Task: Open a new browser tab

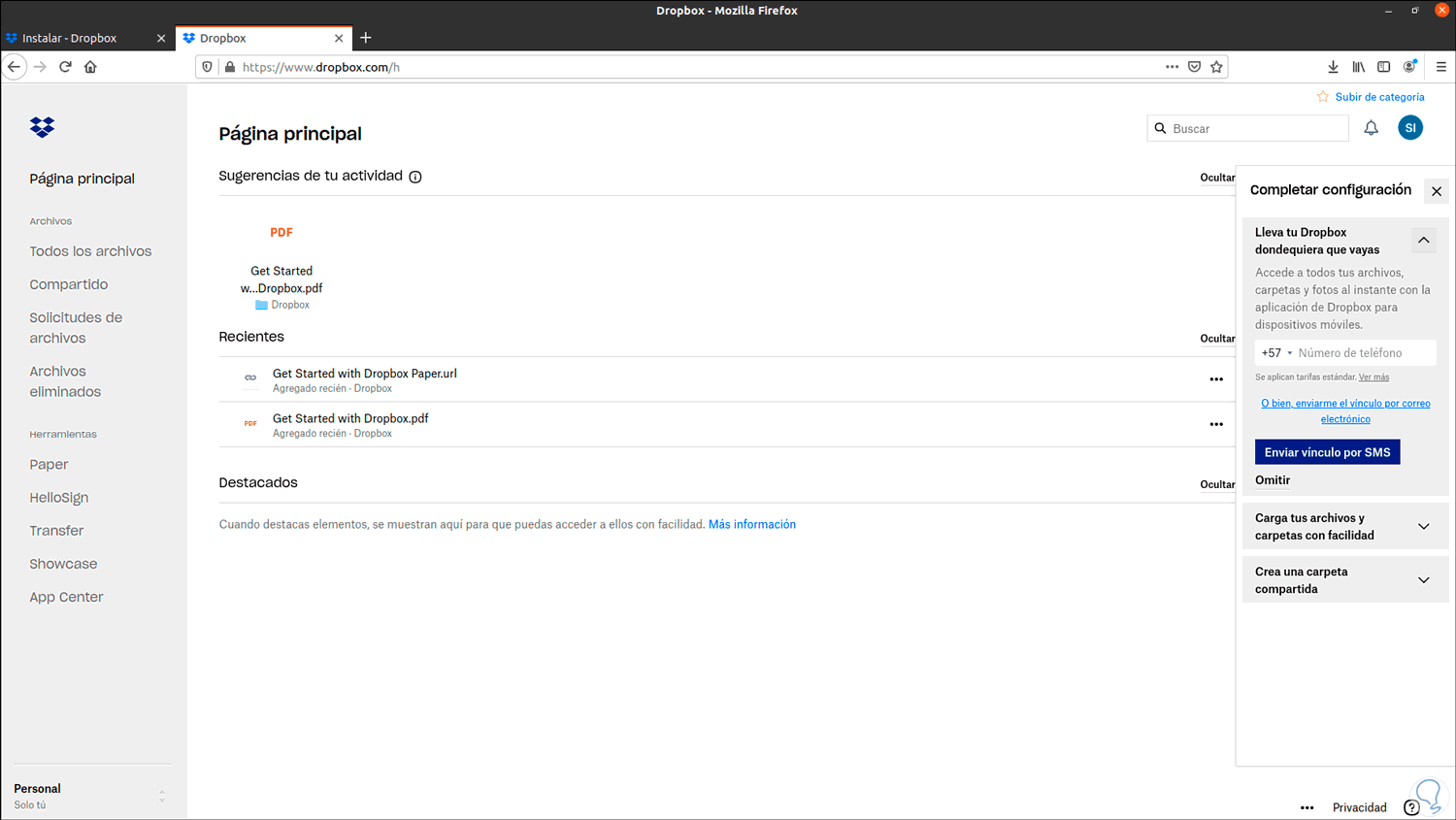Action: coord(366,38)
